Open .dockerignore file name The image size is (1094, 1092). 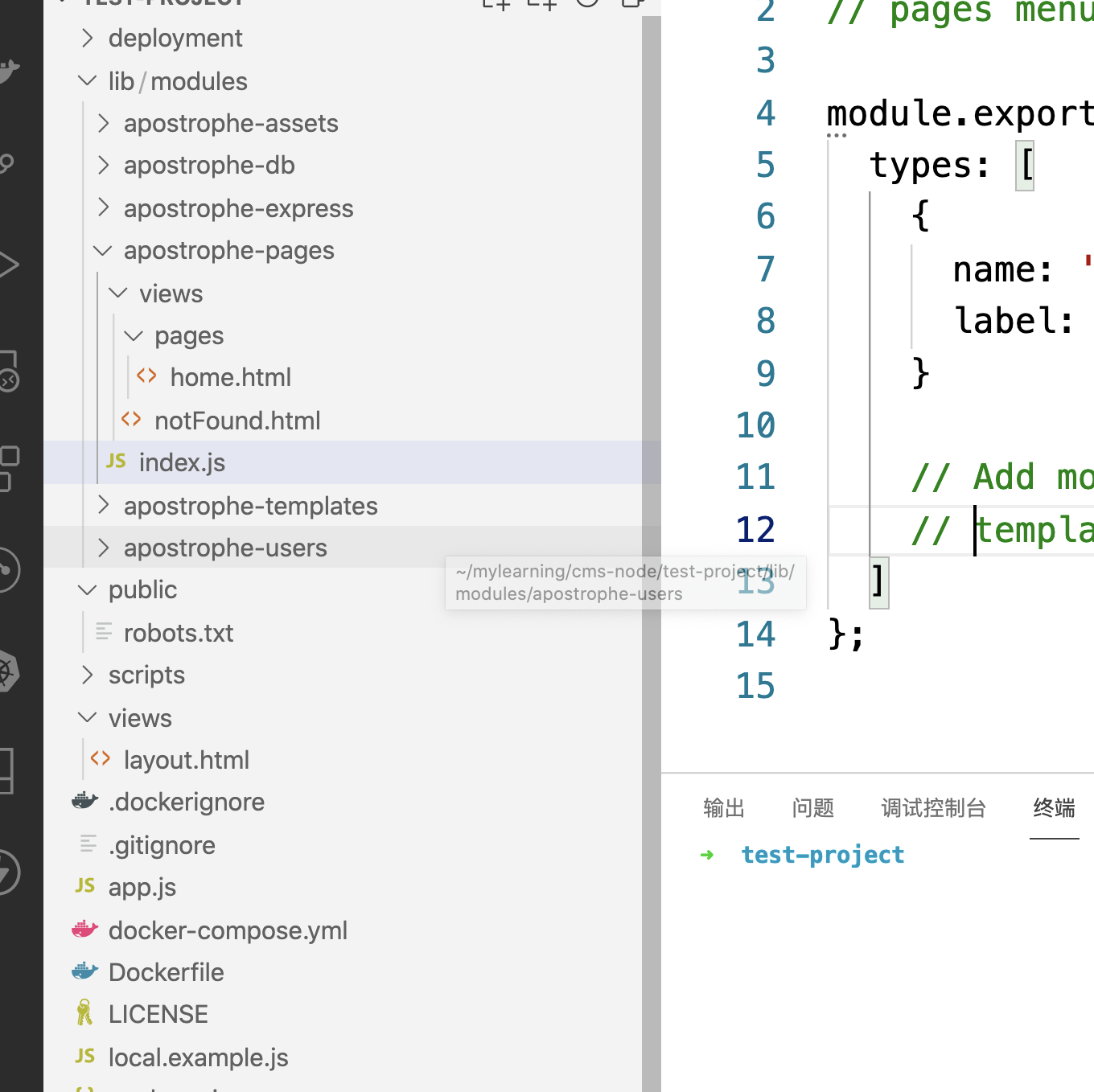pos(187,802)
